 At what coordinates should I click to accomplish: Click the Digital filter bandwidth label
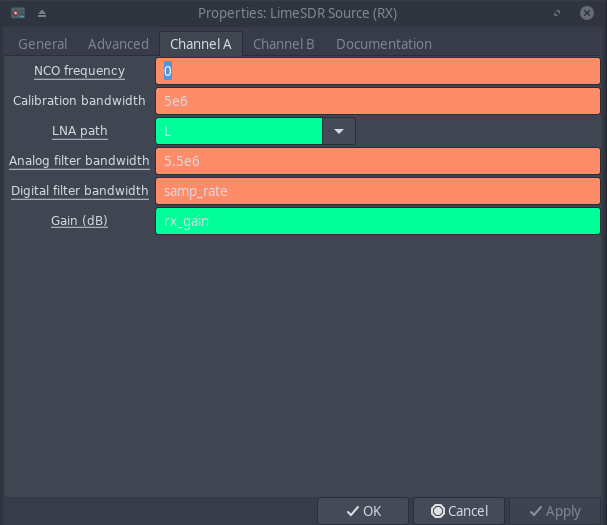[x=80, y=191]
